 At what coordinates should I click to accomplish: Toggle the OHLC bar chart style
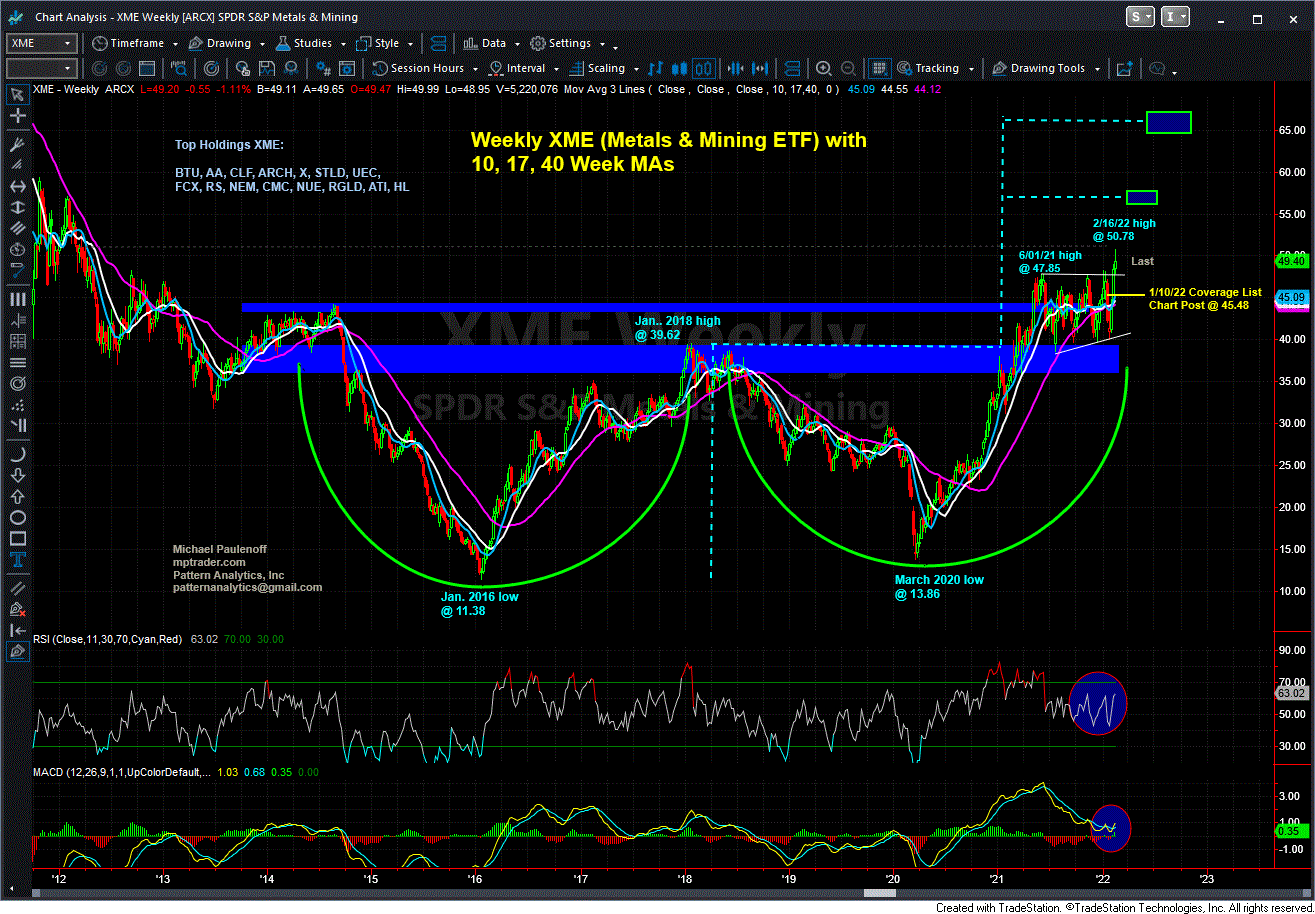click(655, 68)
